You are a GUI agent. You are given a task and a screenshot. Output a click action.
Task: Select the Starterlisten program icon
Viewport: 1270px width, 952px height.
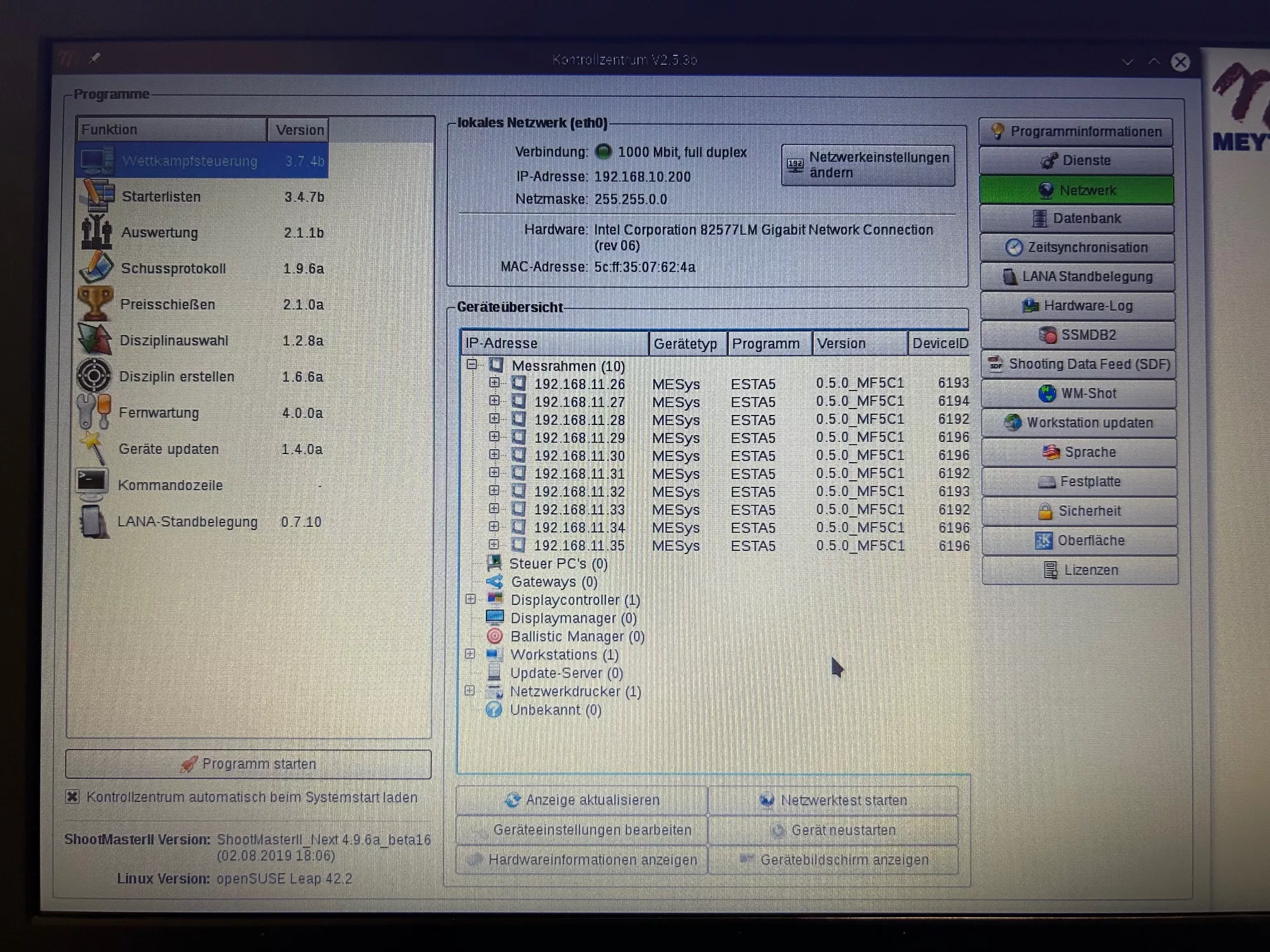tap(96, 196)
